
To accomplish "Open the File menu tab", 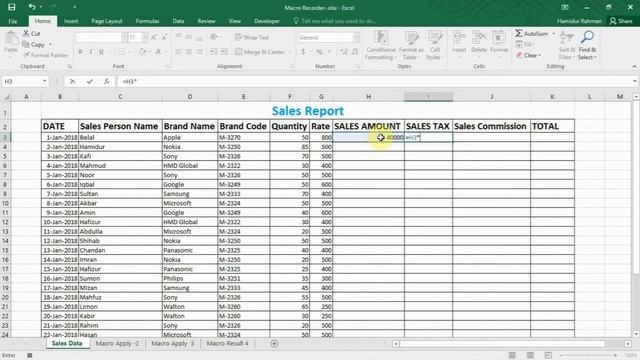I will 13,21.
